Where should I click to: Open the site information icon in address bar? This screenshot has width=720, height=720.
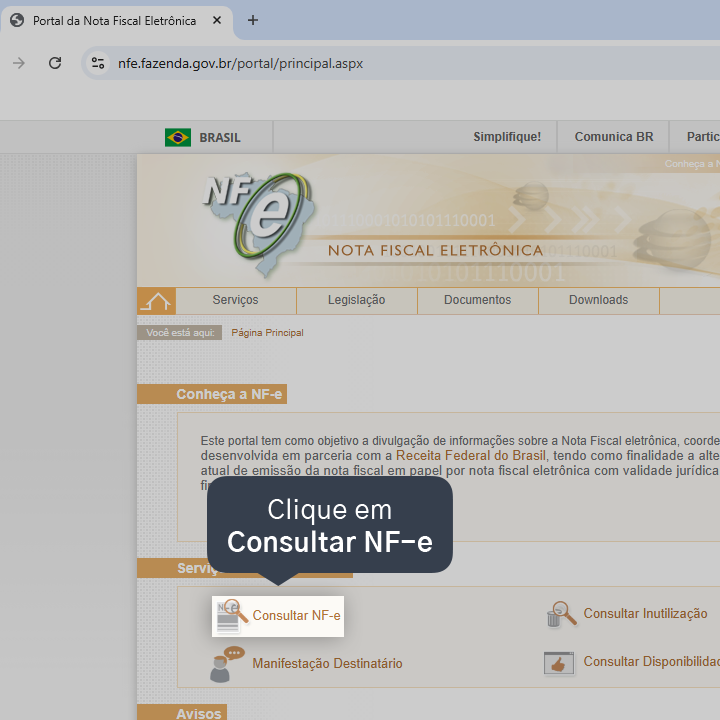click(98, 63)
